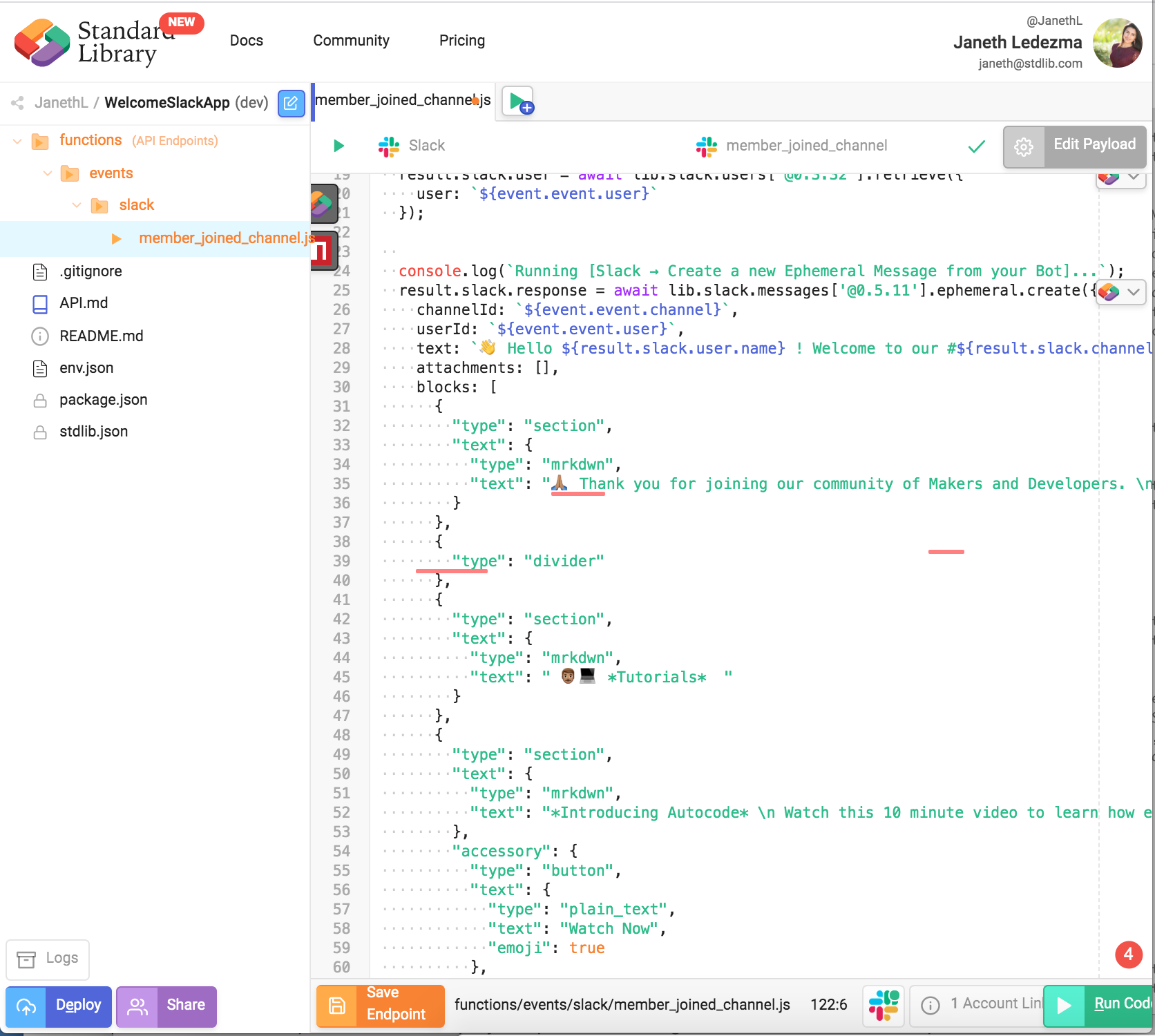Image resolution: width=1155 pixels, height=1036 pixels.
Task: Open the .gitignore file
Action: click(x=90, y=272)
